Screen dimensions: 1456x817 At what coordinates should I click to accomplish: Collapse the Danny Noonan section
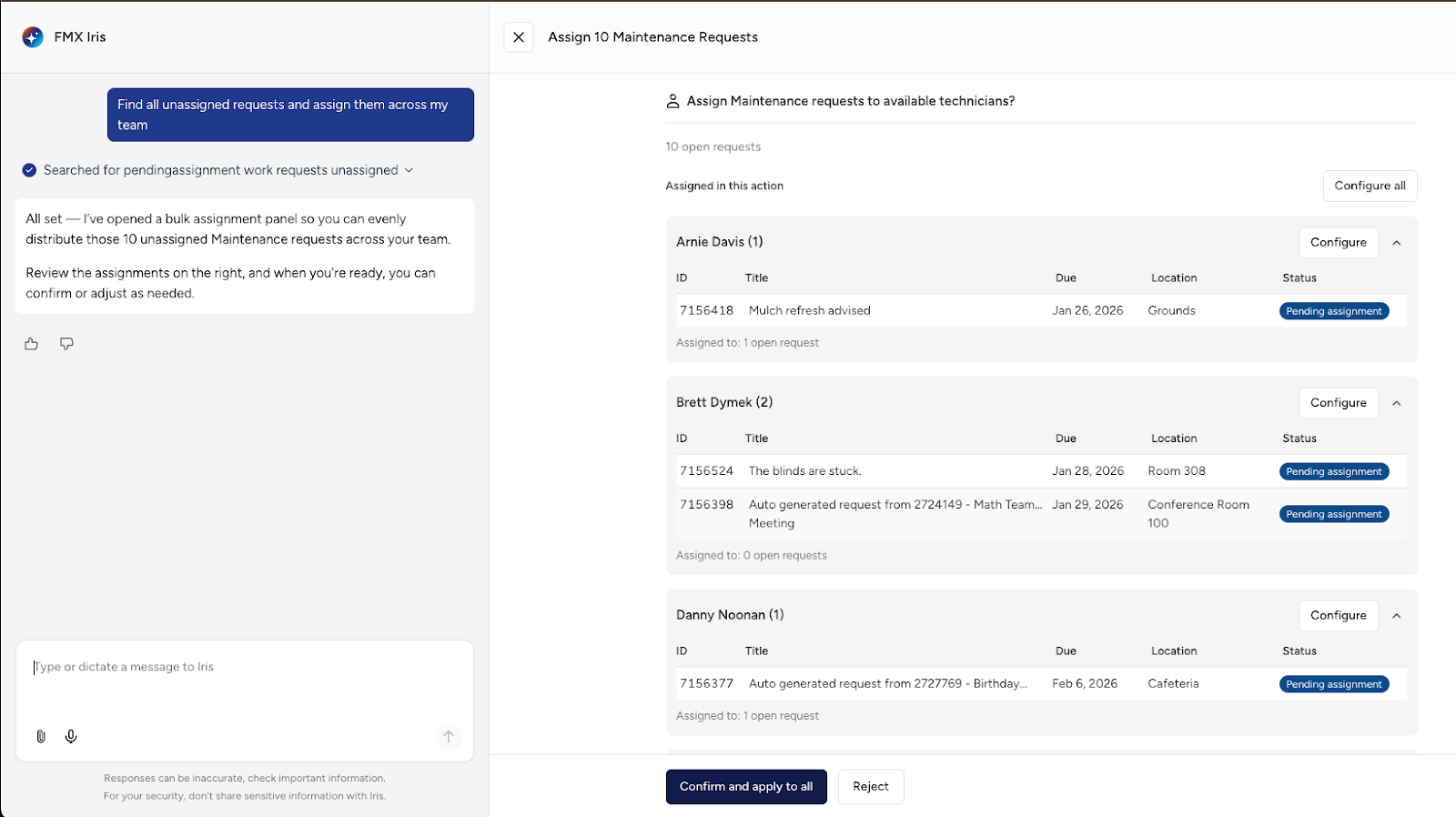point(1396,616)
